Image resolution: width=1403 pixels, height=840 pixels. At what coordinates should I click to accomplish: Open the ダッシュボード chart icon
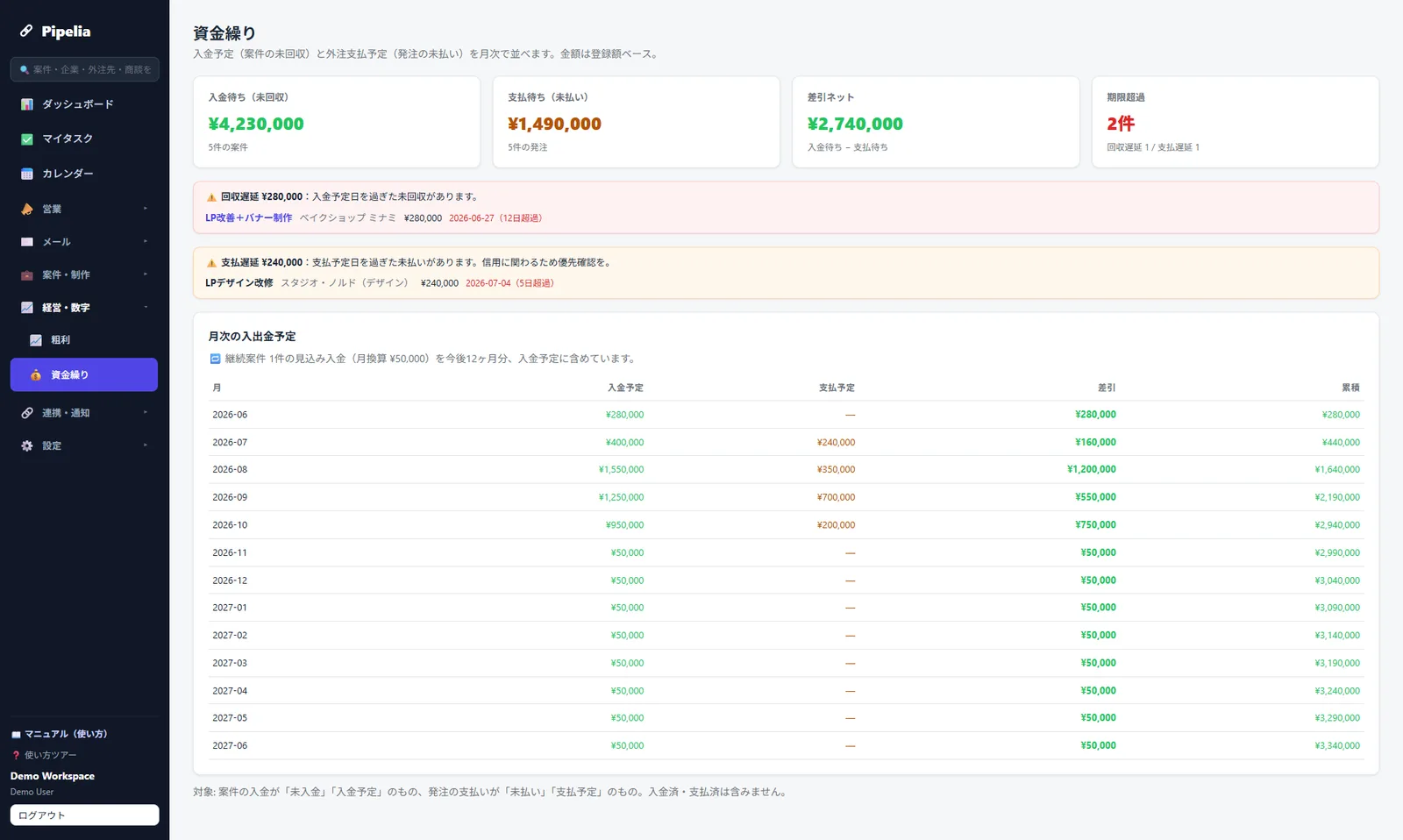(27, 104)
